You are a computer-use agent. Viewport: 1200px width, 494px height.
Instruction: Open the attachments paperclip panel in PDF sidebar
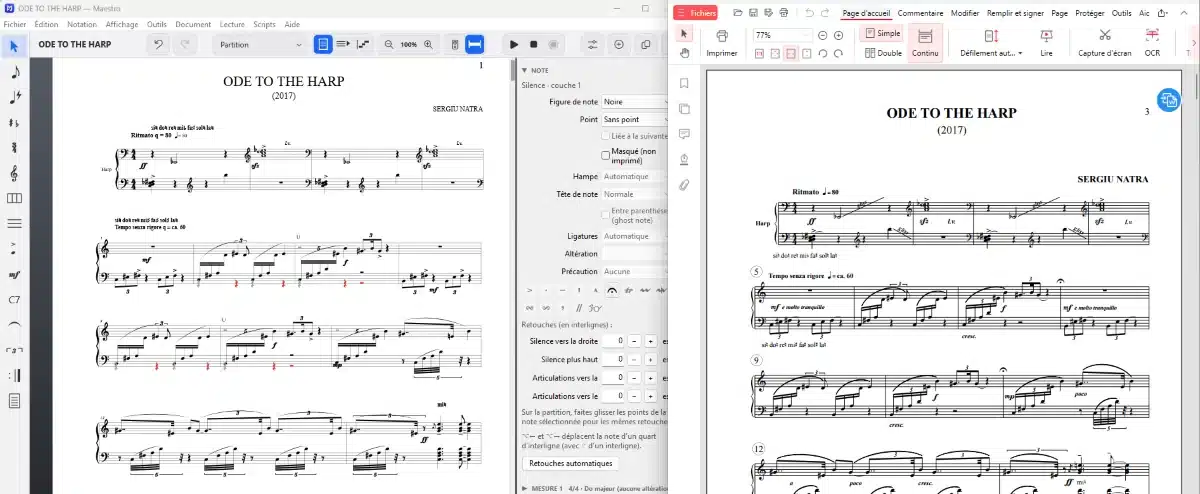click(685, 185)
